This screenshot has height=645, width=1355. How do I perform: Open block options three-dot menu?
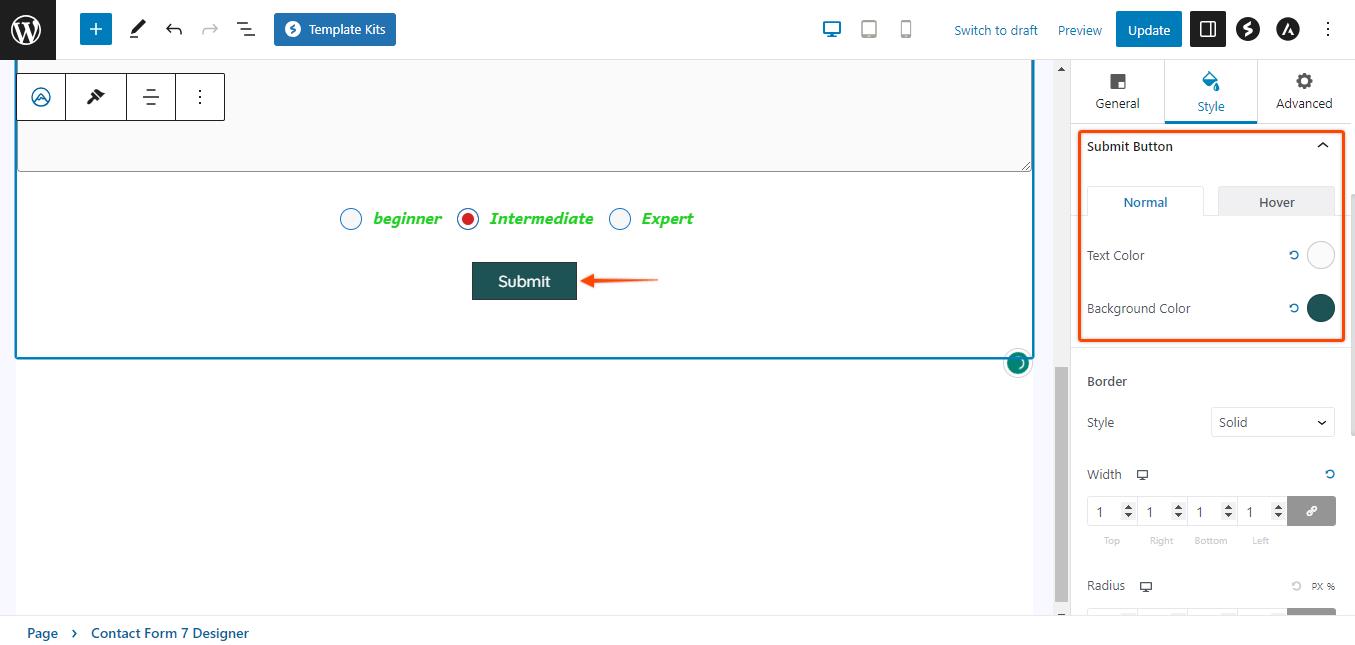[x=200, y=97]
